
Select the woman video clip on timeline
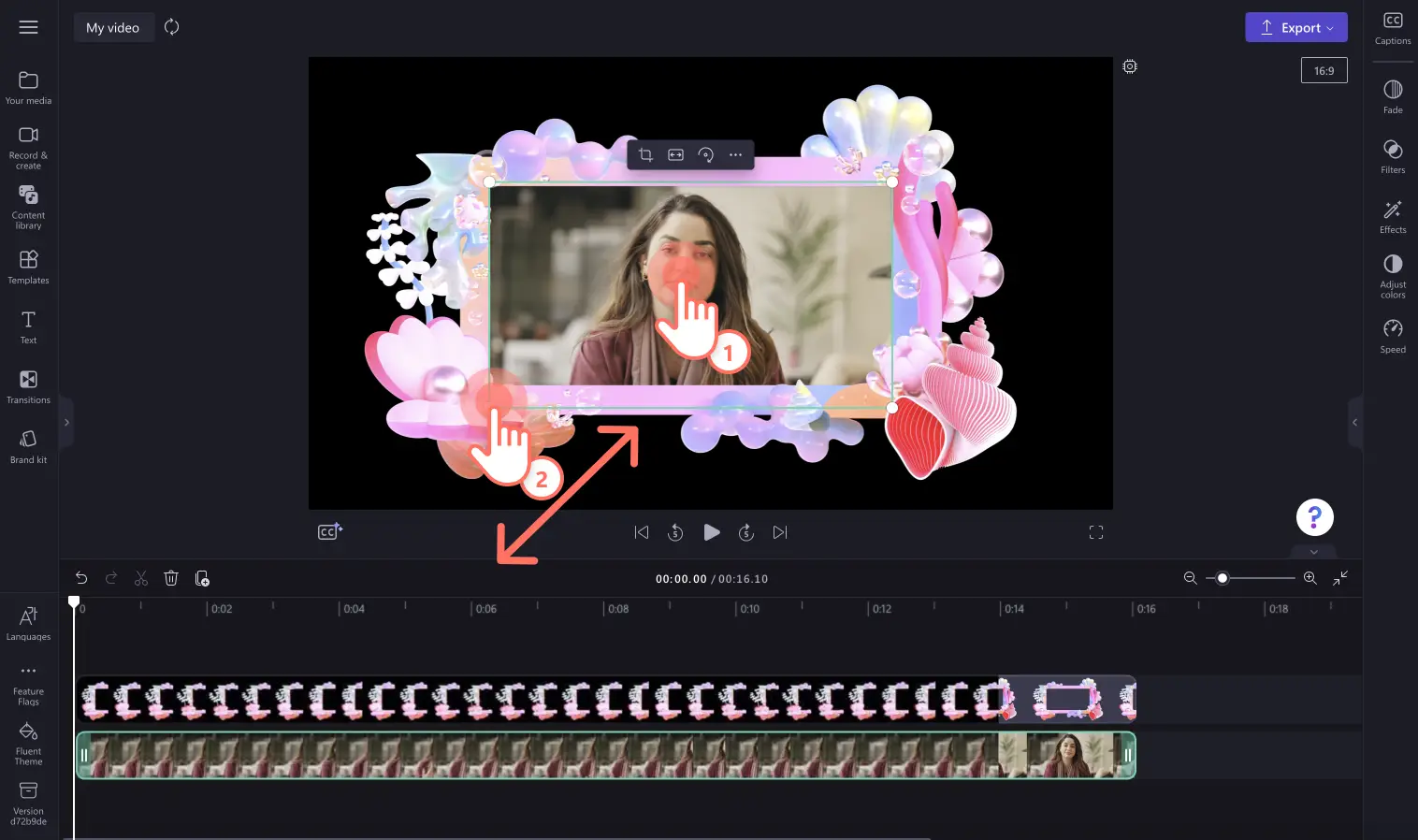pos(606,755)
